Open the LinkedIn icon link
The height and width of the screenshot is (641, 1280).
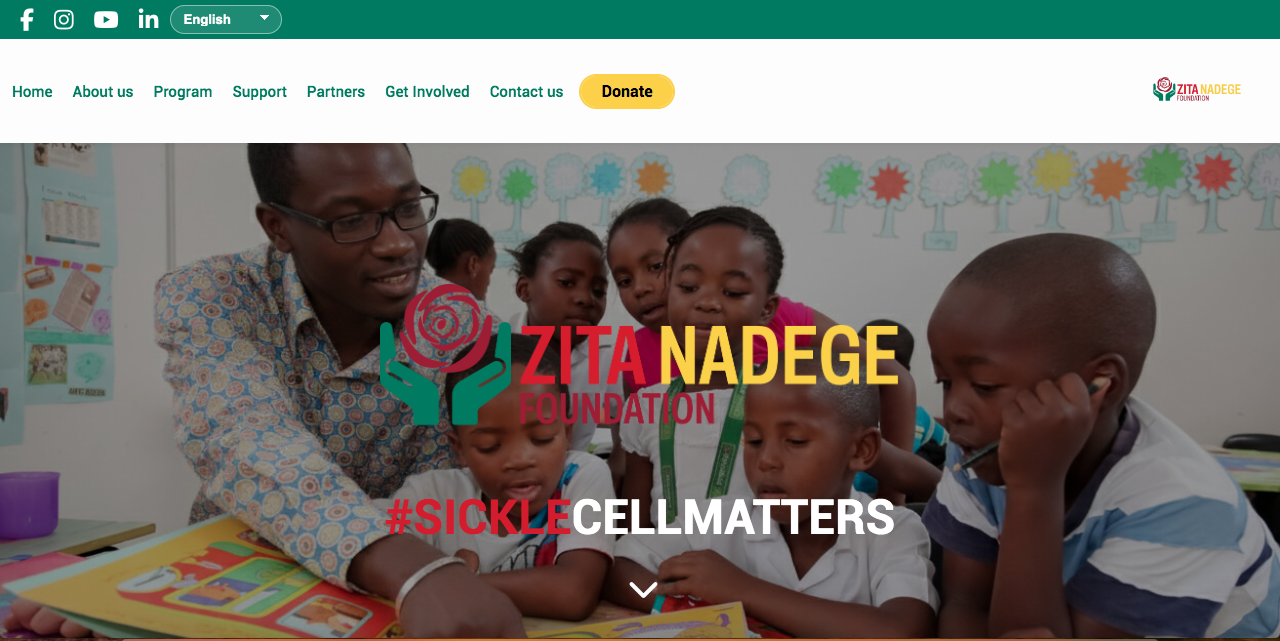[x=148, y=19]
